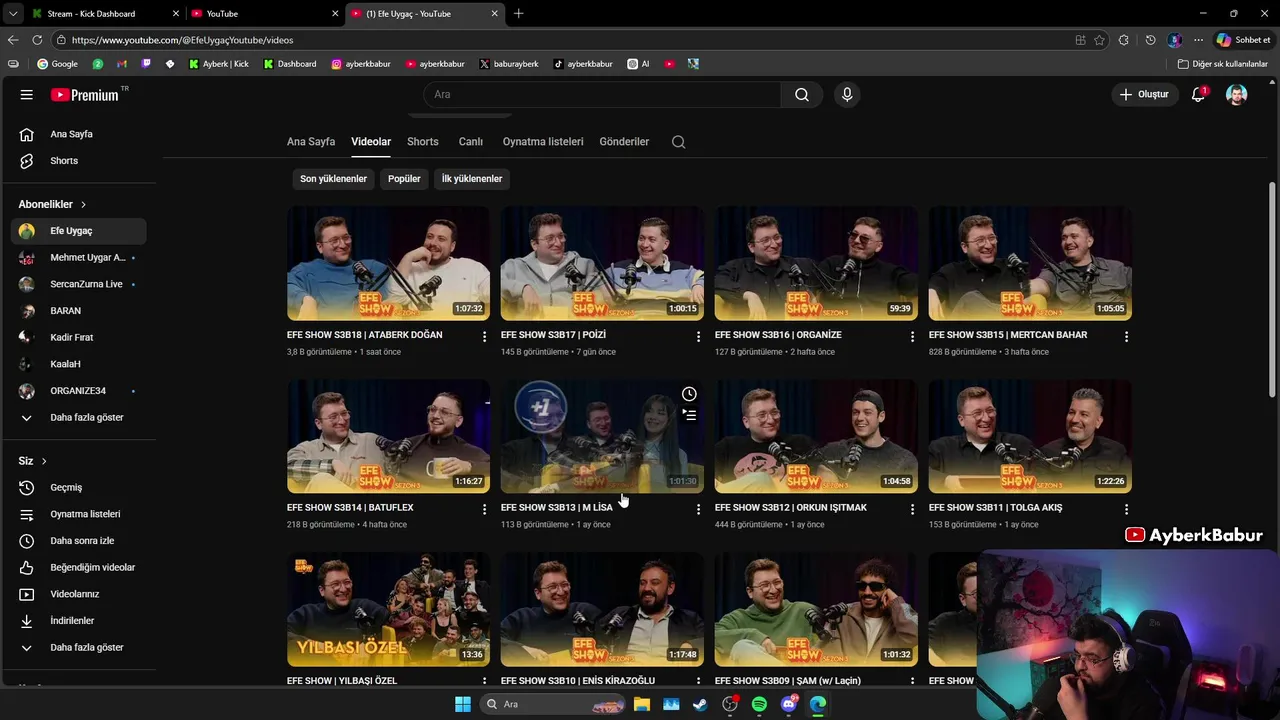1280x720 pixels.
Task: Switch to the Ana Sayfa channel tab
Action: [311, 142]
